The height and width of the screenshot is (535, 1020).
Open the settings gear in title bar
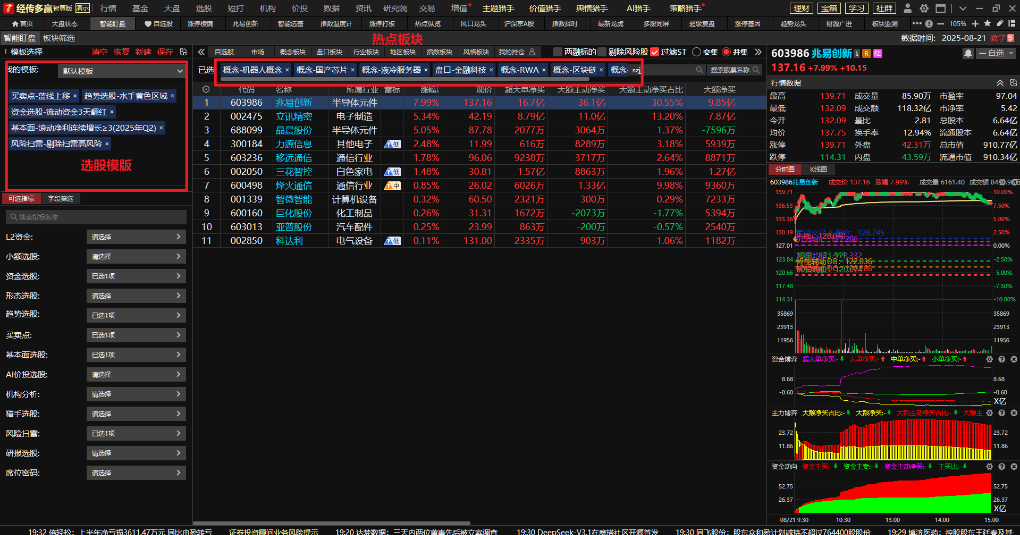point(924,8)
